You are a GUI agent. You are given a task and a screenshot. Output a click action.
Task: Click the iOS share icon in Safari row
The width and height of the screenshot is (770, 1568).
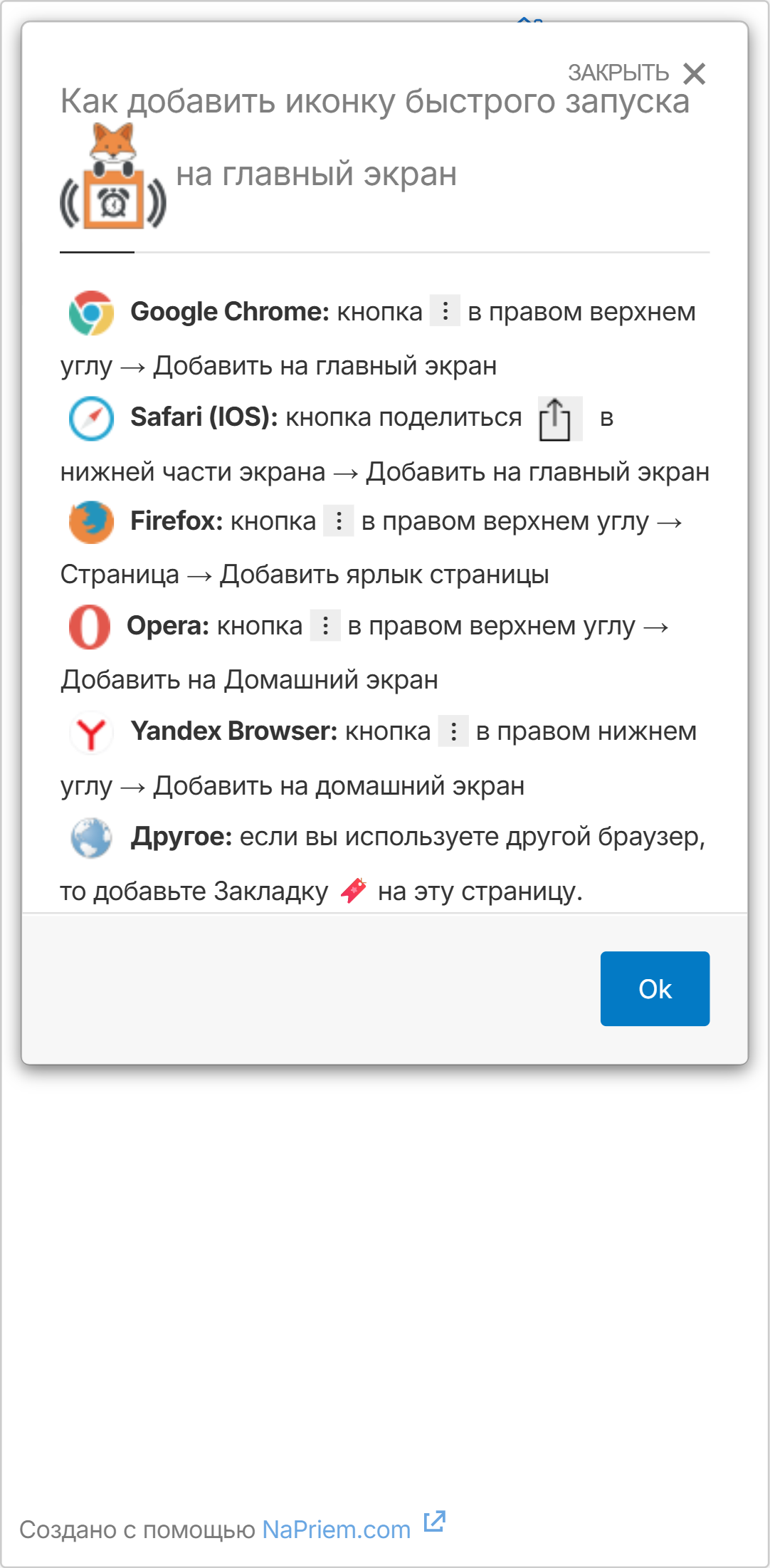pyautogui.click(x=559, y=419)
